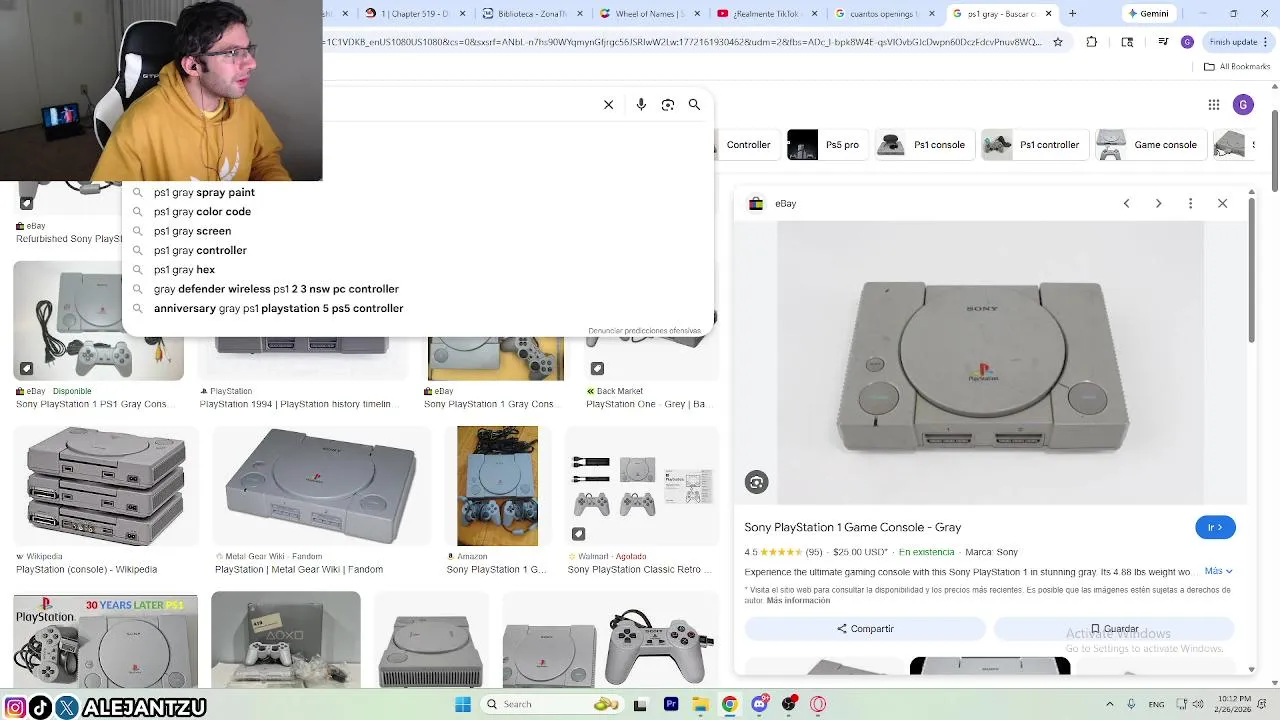Open the Más información link
1280x720 pixels.
(x=799, y=601)
